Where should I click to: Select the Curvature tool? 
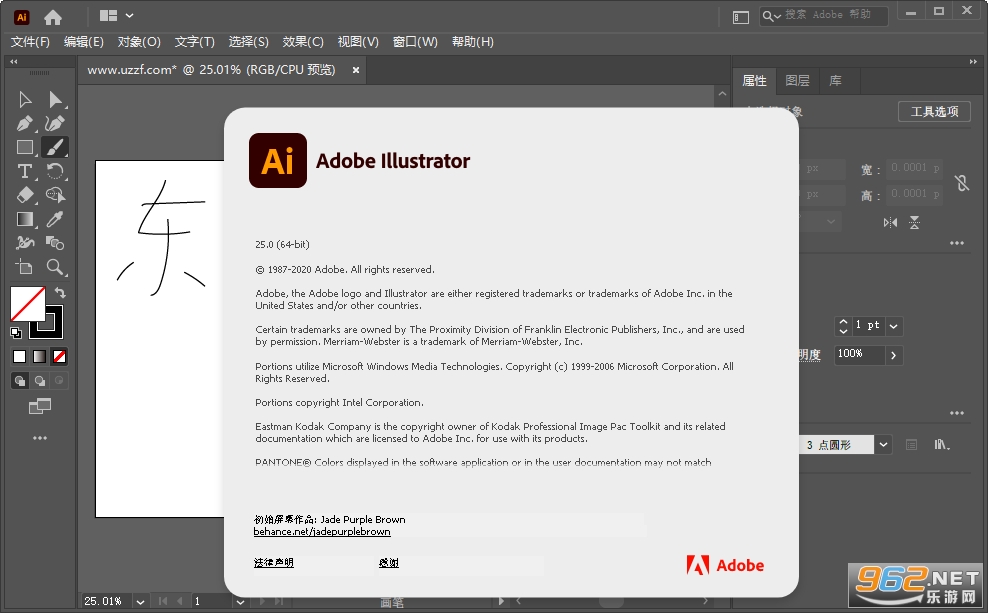click(55, 123)
